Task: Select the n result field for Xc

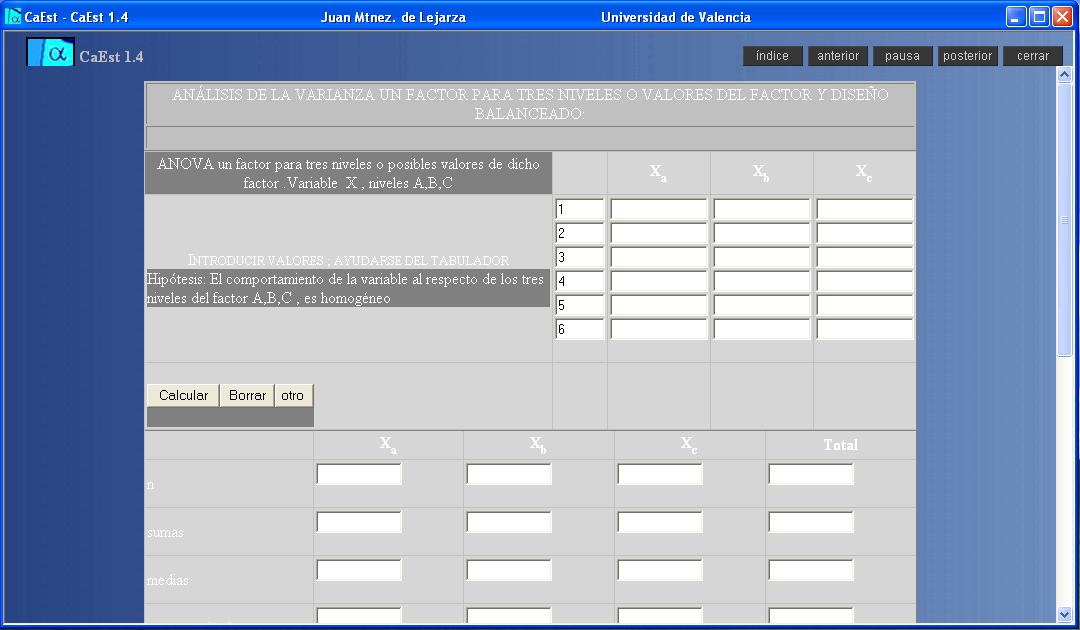Action: (x=660, y=474)
